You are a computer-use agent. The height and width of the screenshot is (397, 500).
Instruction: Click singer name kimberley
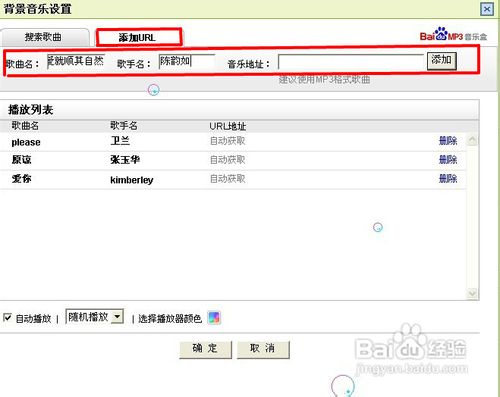pos(132,180)
